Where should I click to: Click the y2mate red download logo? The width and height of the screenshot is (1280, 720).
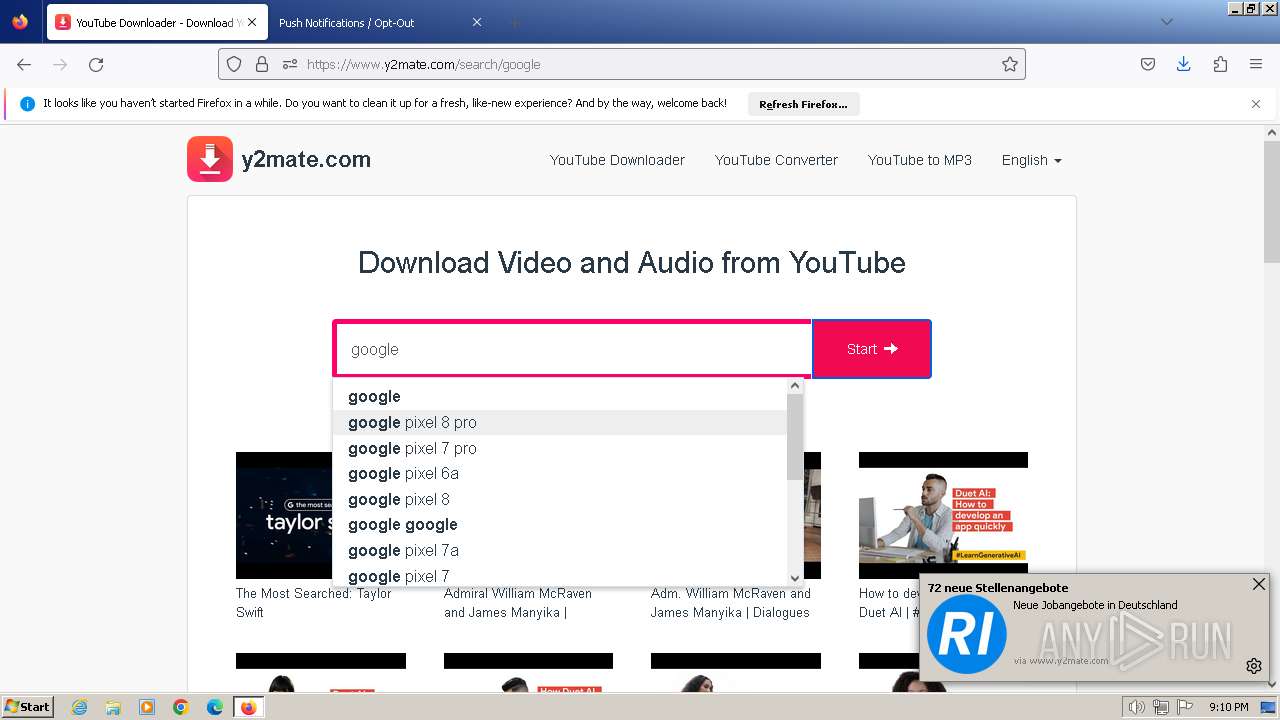click(210, 159)
